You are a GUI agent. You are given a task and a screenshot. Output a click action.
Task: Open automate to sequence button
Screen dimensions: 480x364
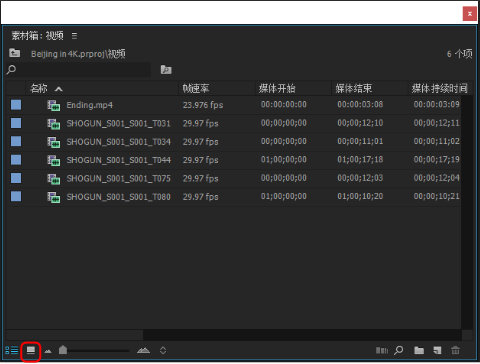pyautogui.click(x=382, y=350)
